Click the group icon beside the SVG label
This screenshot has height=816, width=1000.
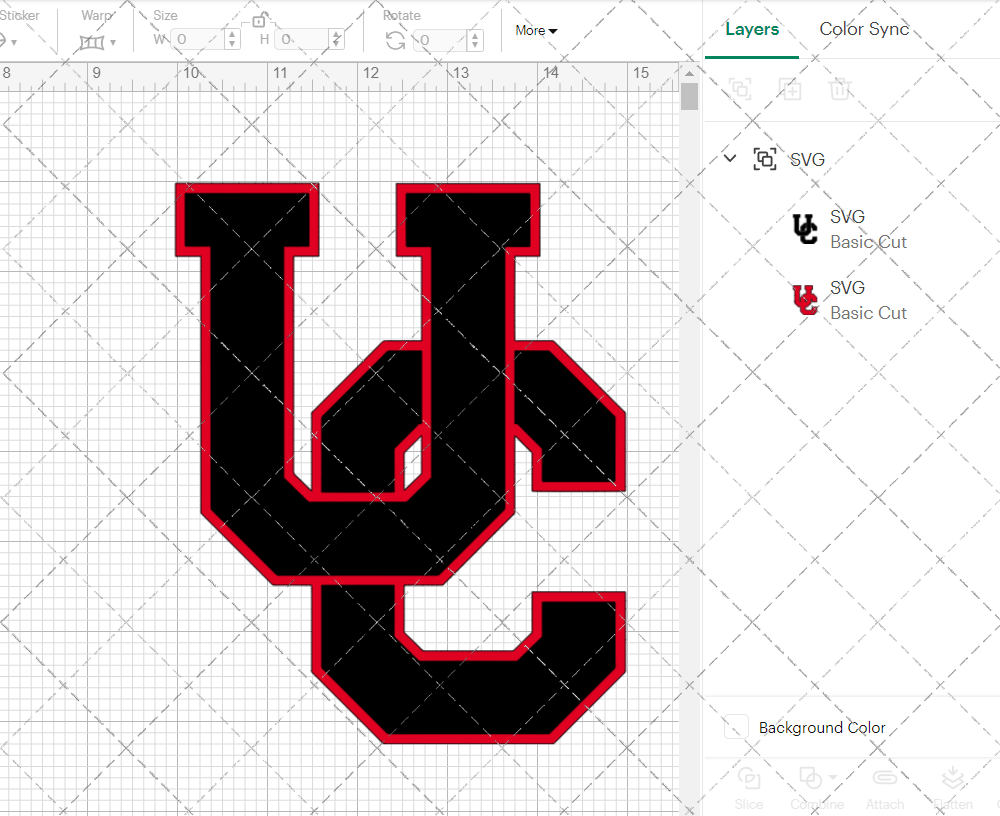(x=765, y=159)
